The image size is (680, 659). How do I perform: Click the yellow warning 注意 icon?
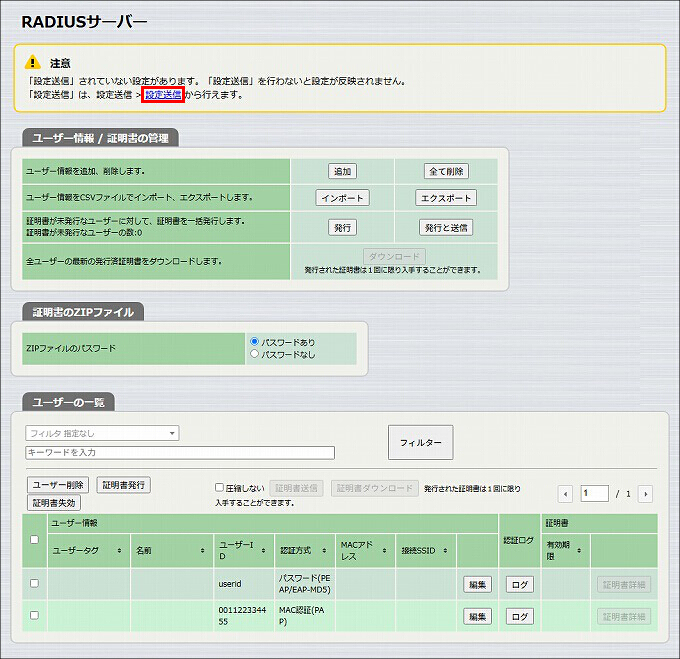pyautogui.click(x=33, y=62)
